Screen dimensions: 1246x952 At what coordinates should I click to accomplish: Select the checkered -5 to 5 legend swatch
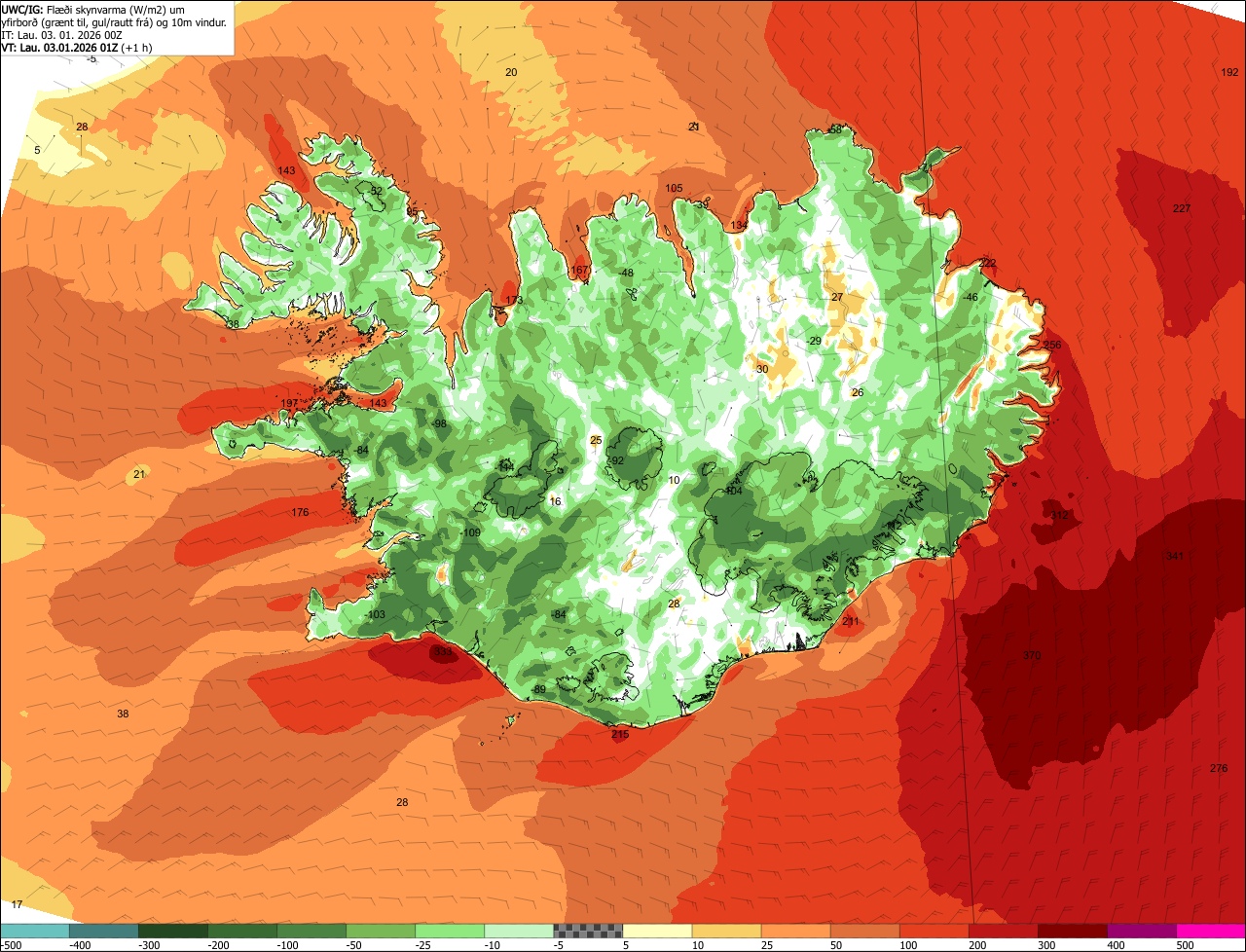point(588,931)
